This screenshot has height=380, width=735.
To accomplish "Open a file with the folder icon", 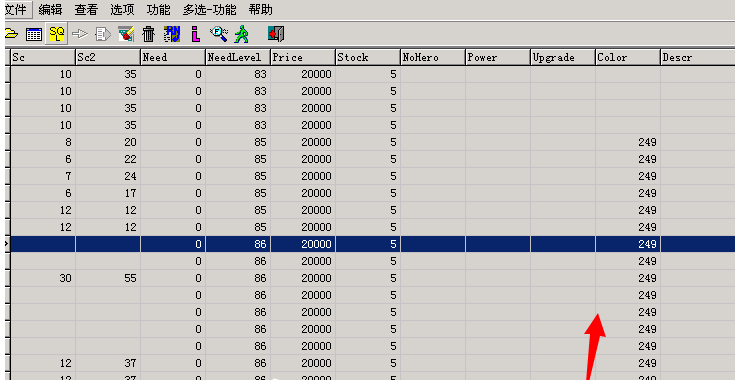I will [x=11, y=34].
